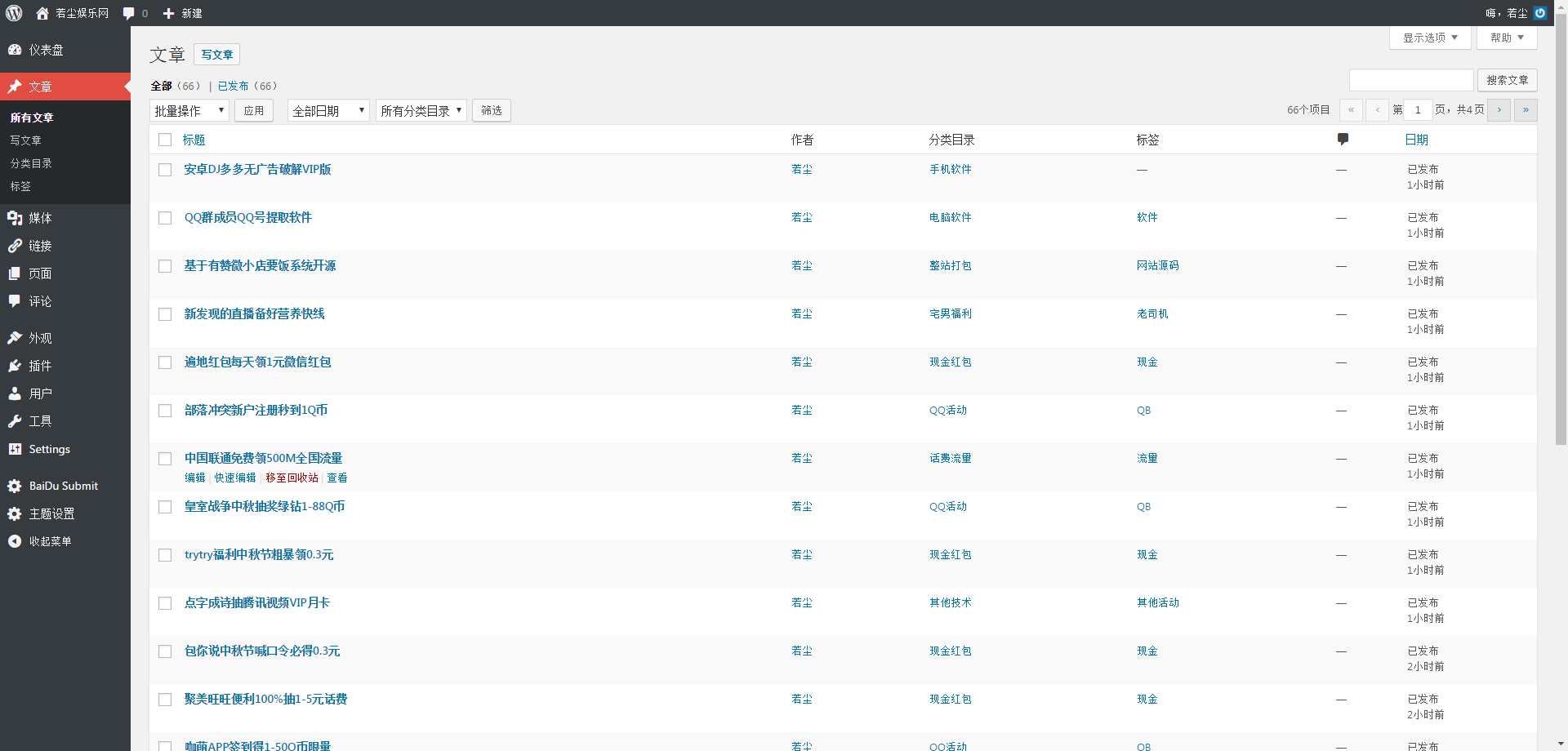Open the 链接 link icon

tap(15, 246)
